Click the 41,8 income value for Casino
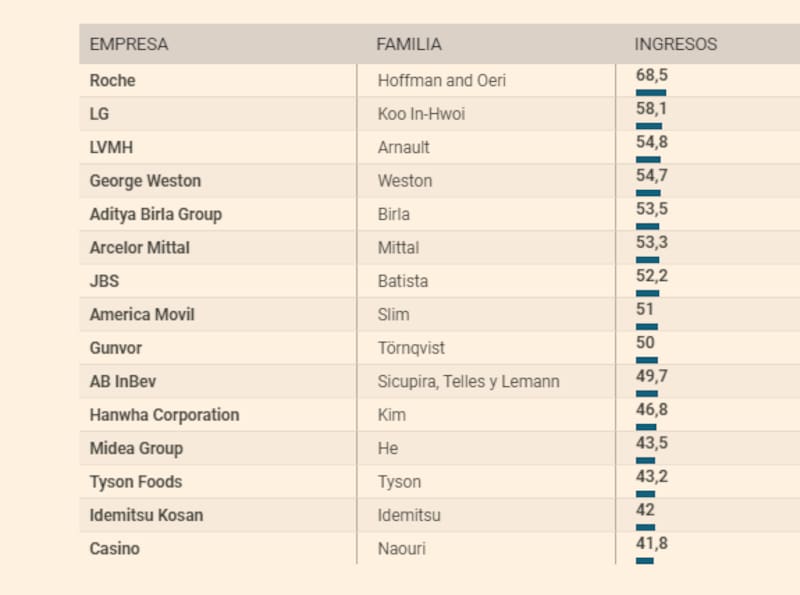This screenshot has height=595, width=800. (651, 544)
